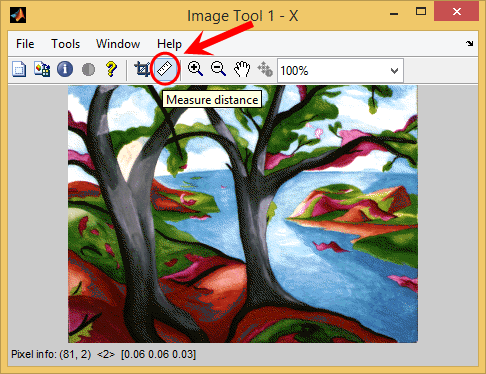The image size is (486, 374).
Task: Select the Zoom Out magnifier
Action: coord(218,69)
